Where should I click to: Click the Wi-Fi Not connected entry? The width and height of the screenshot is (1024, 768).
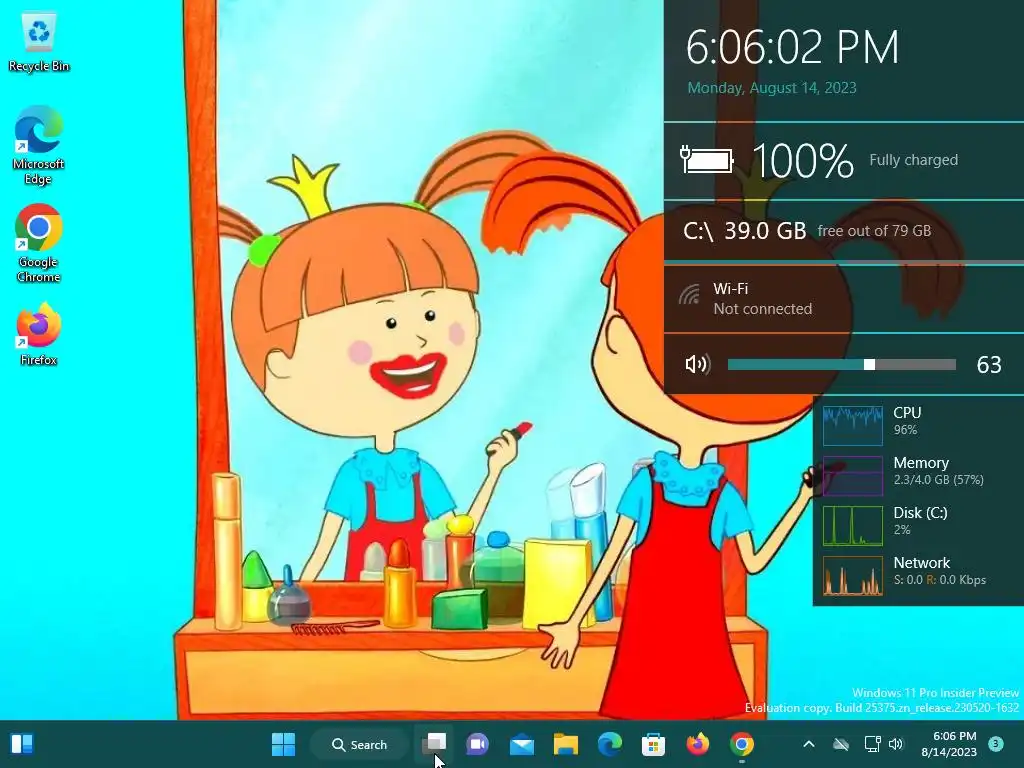(x=761, y=299)
